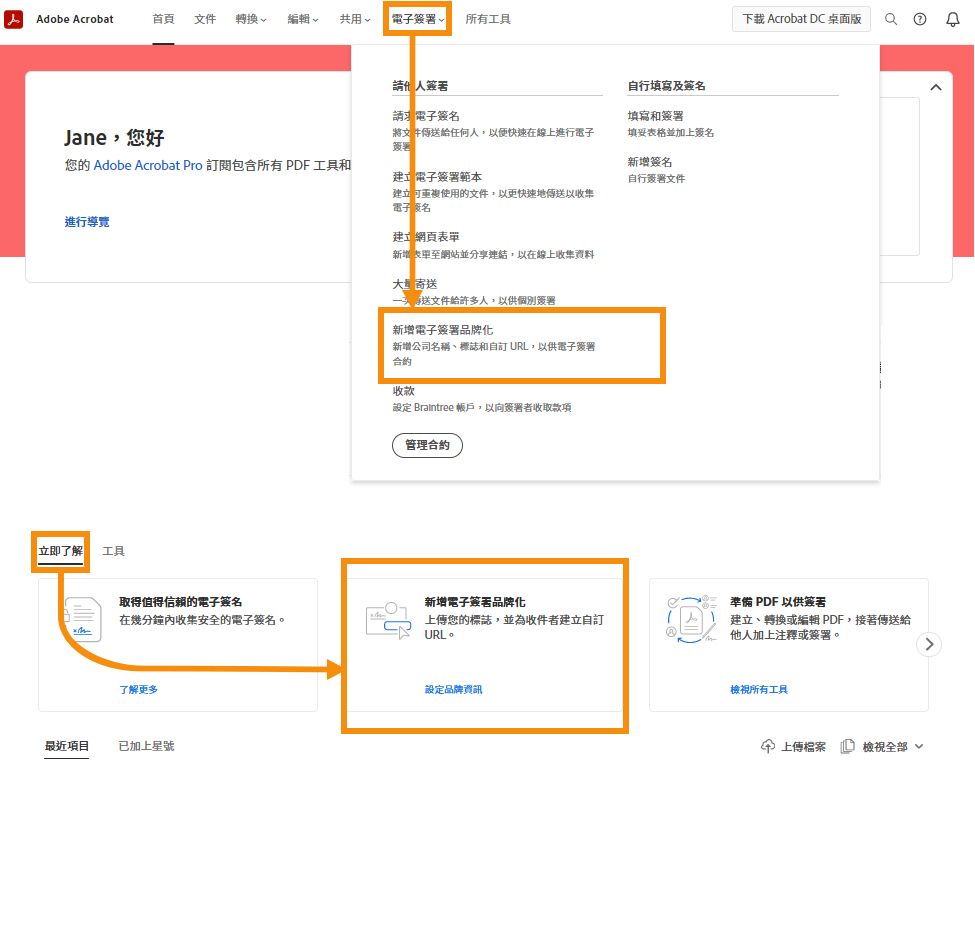The height and width of the screenshot is (952, 975).
Task: Click the branding icon on 新增電子簽署品牌化 card
Action: 389,620
